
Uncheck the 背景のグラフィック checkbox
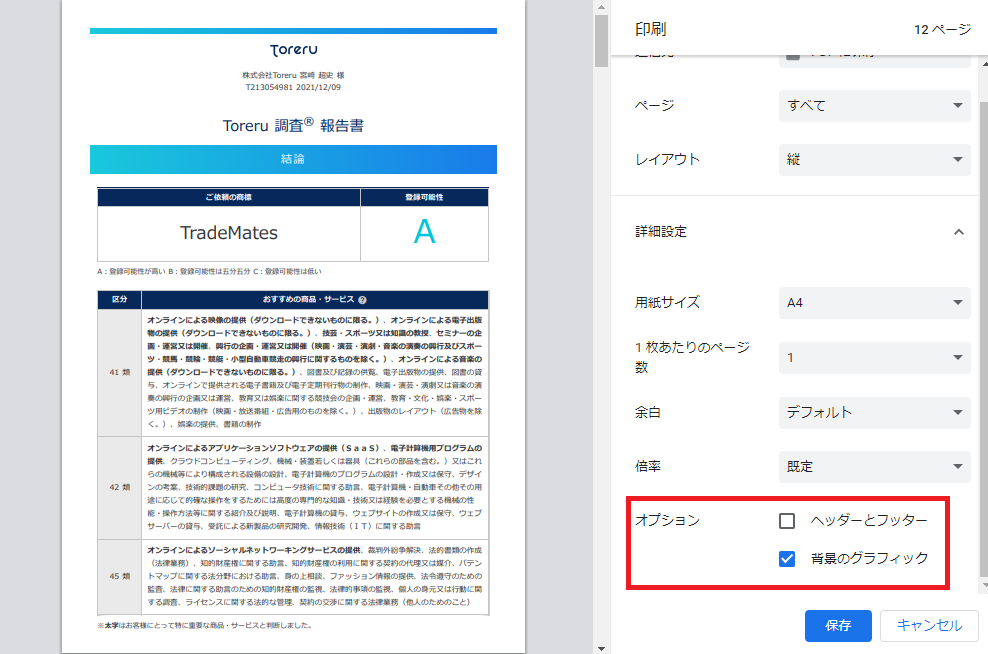pyautogui.click(x=786, y=559)
